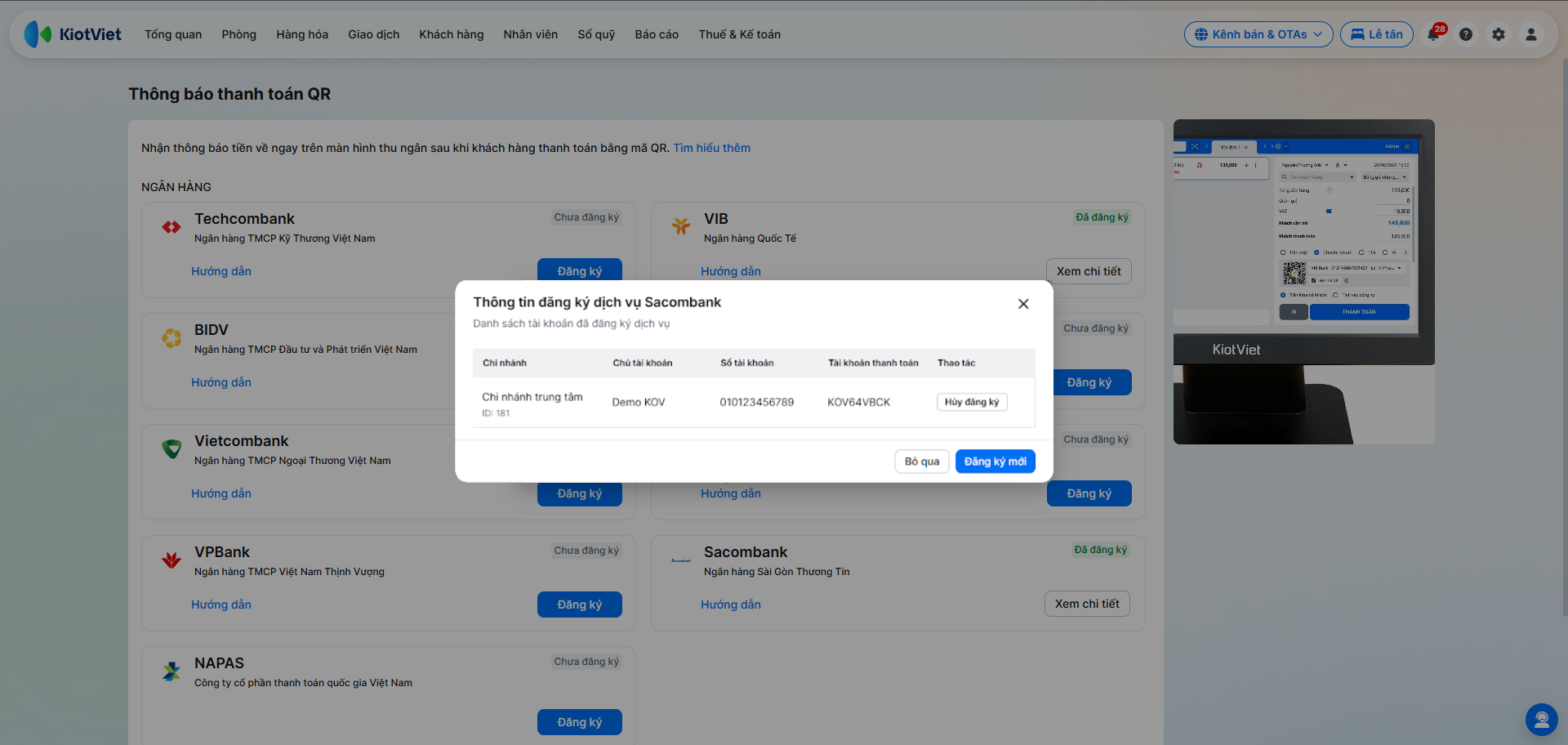This screenshot has height=745, width=1568.
Task: Close the Sacombank registration dialog
Action: point(1023,304)
